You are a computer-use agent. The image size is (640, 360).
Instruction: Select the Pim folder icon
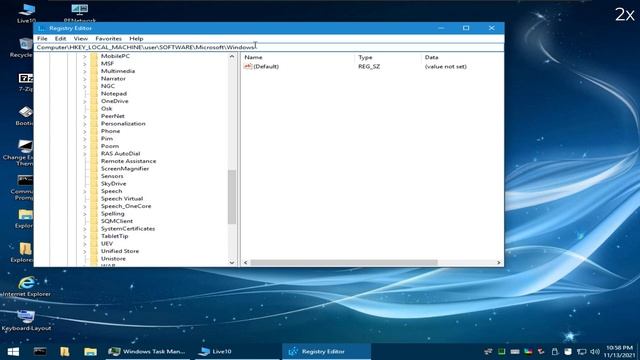(94, 138)
